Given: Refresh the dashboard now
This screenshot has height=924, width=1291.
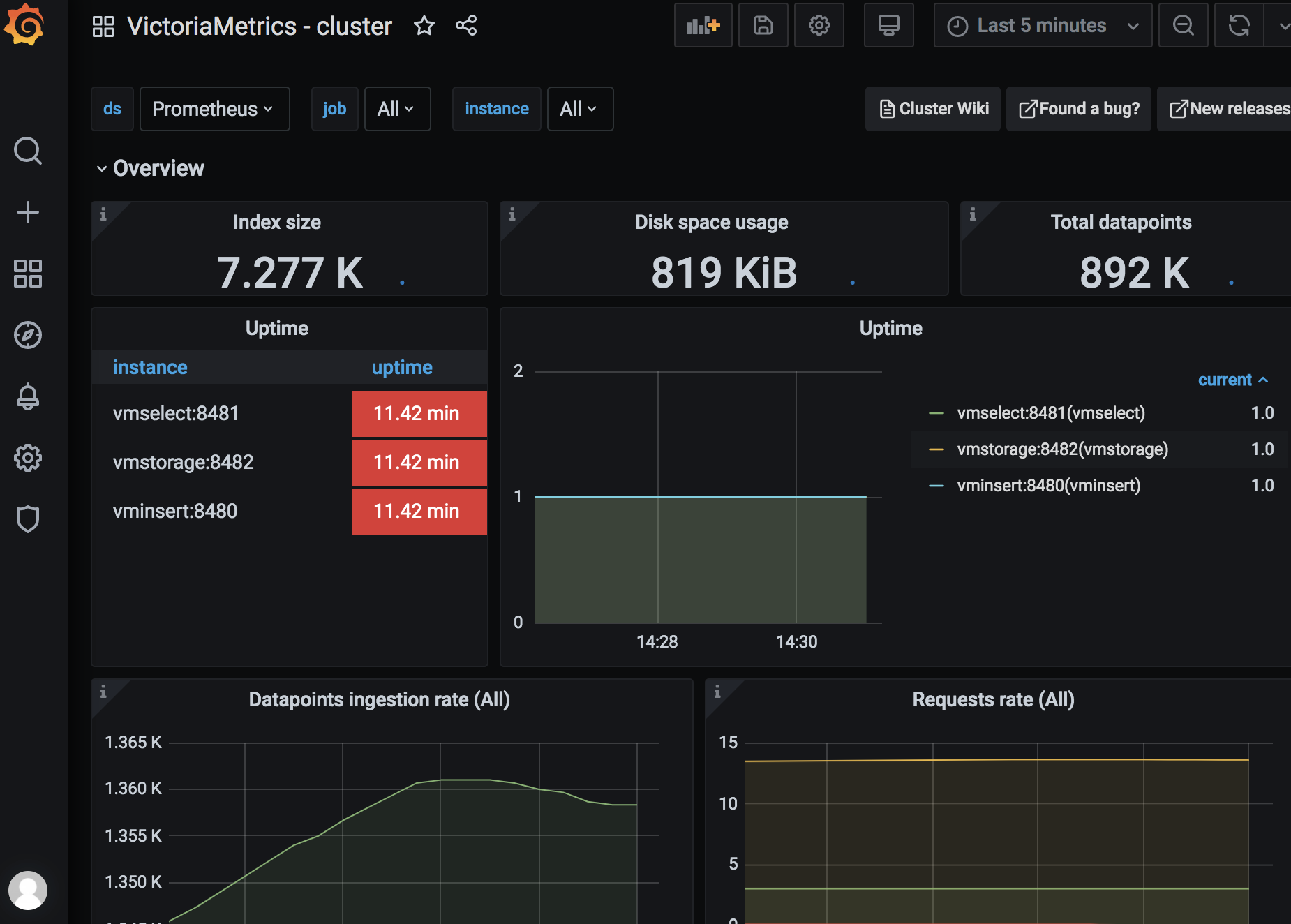Looking at the screenshot, I should coord(1239,26).
